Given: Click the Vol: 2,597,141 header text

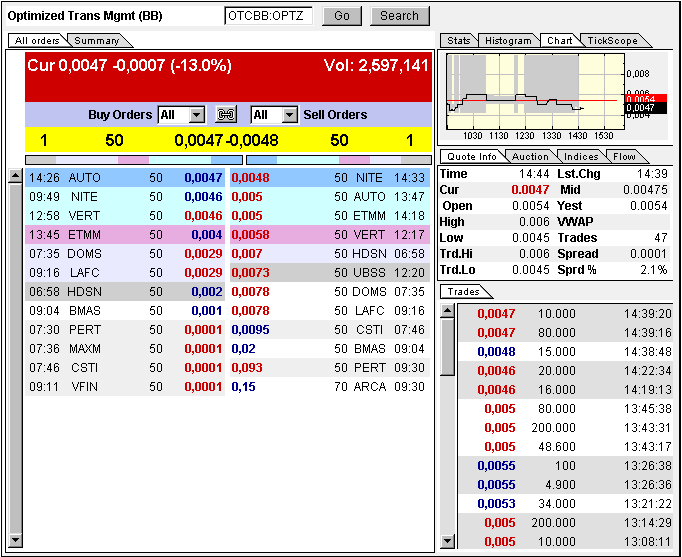Looking at the screenshot, I should (376, 66).
